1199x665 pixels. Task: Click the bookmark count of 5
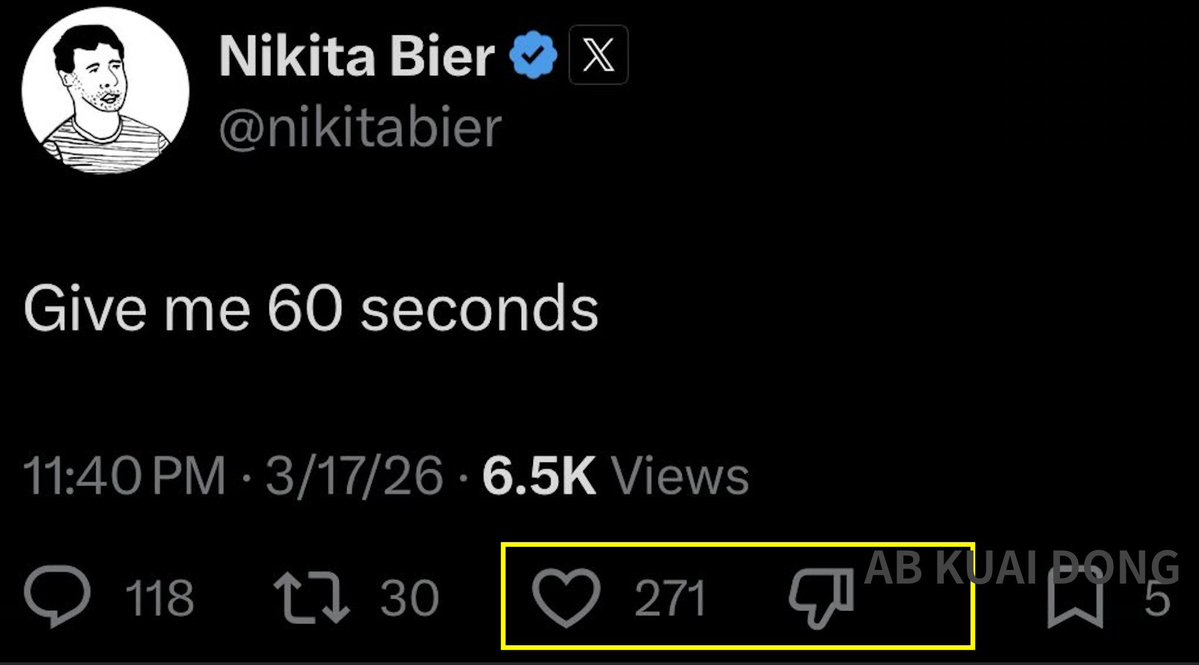pos(1157,599)
